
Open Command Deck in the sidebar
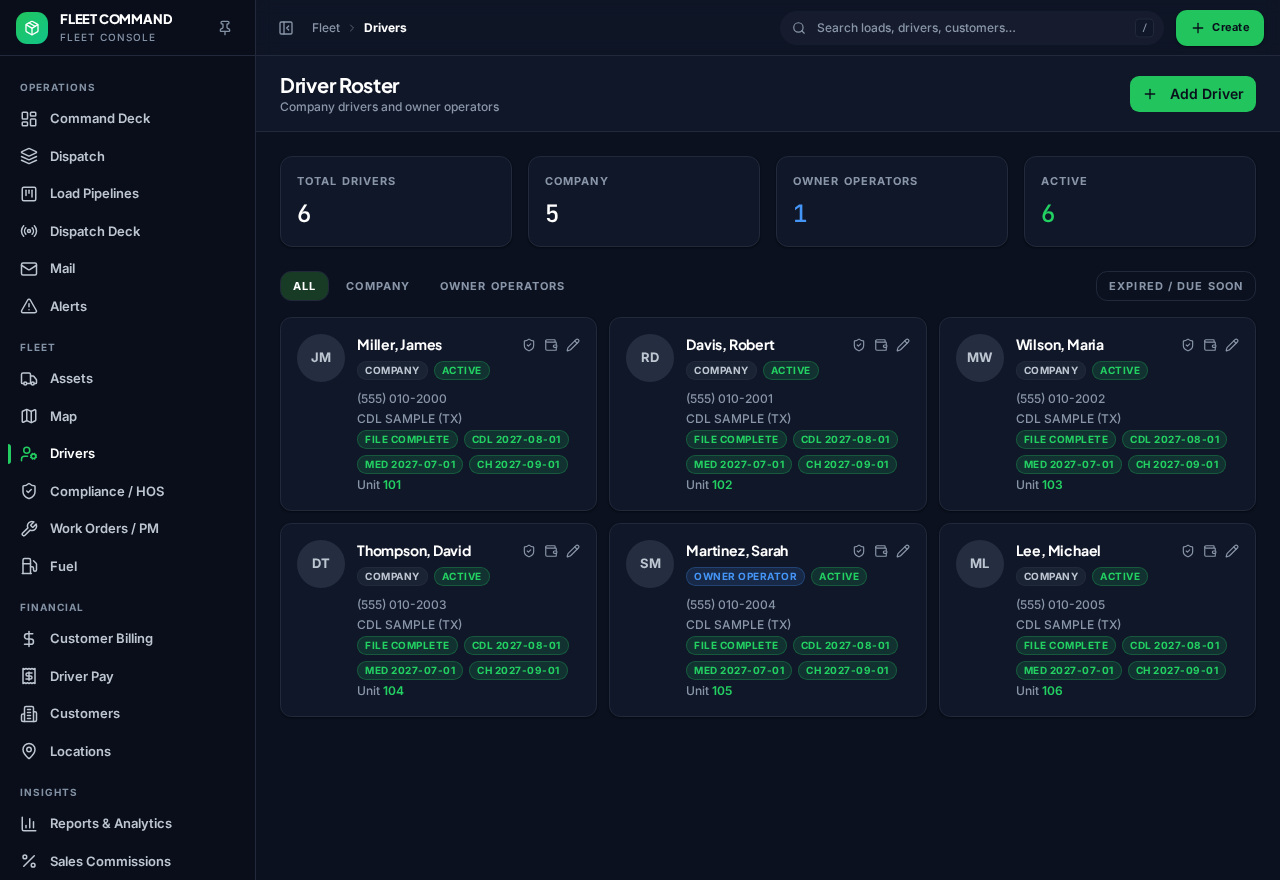[128, 118]
